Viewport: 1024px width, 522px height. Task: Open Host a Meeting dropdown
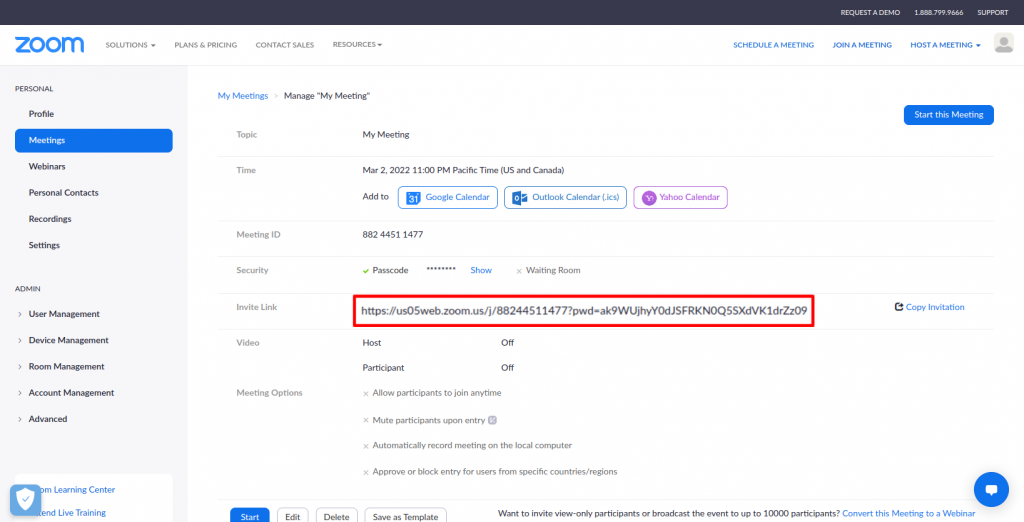pyautogui.click(x=945, y=45)
